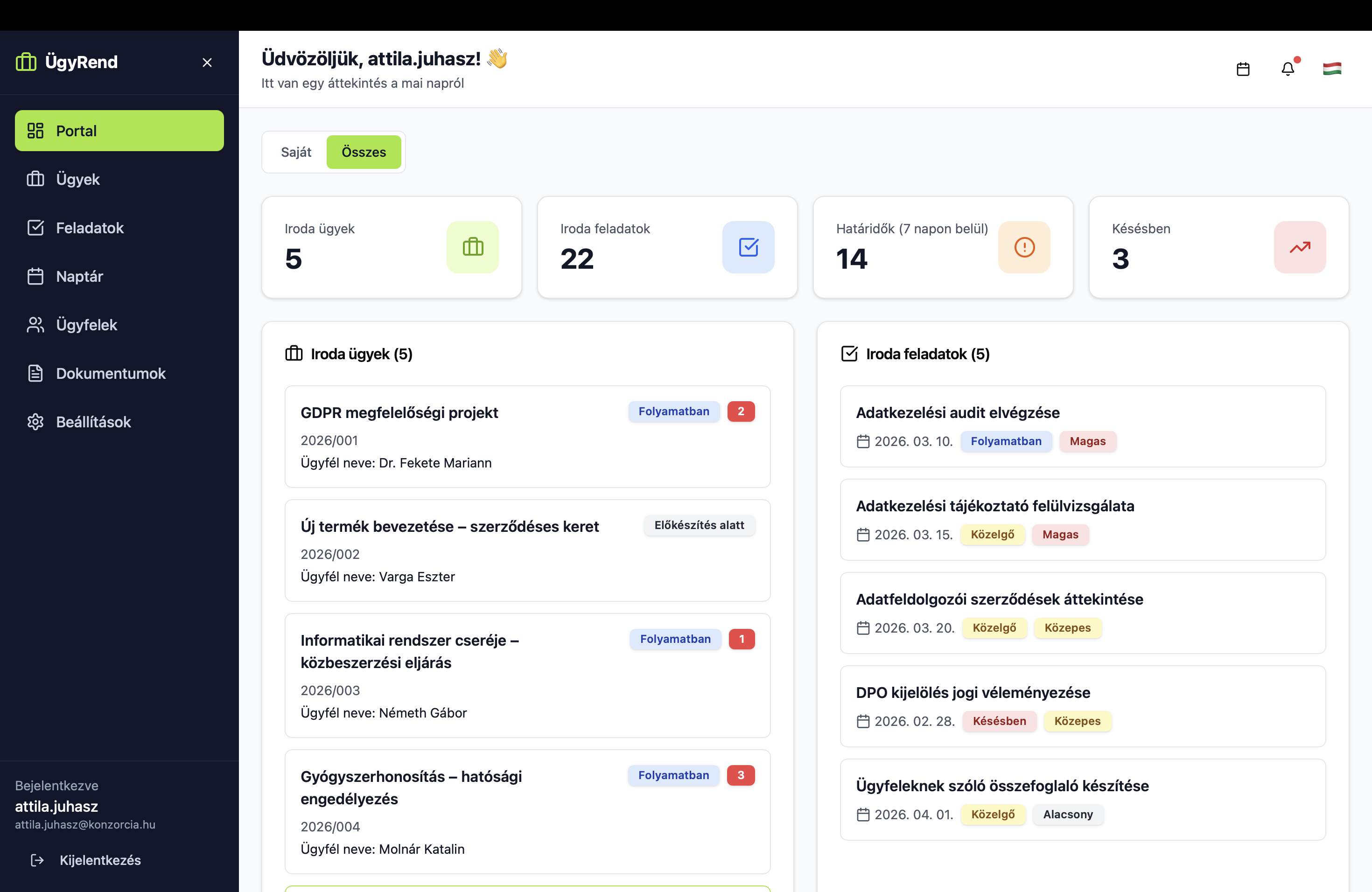Click the Kijelentkezés logout icon

[37, 860]
